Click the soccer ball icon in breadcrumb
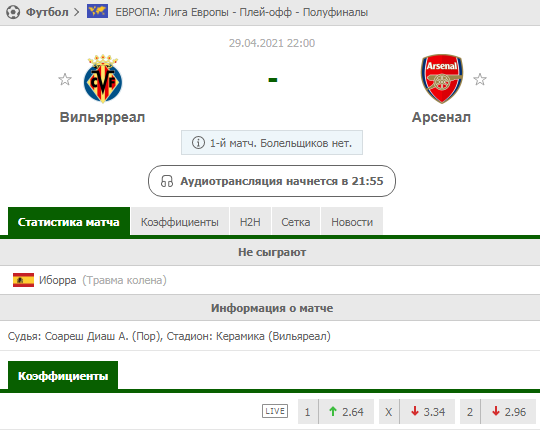This screenshot has height=431, width=540. click(x=13, y=12)
